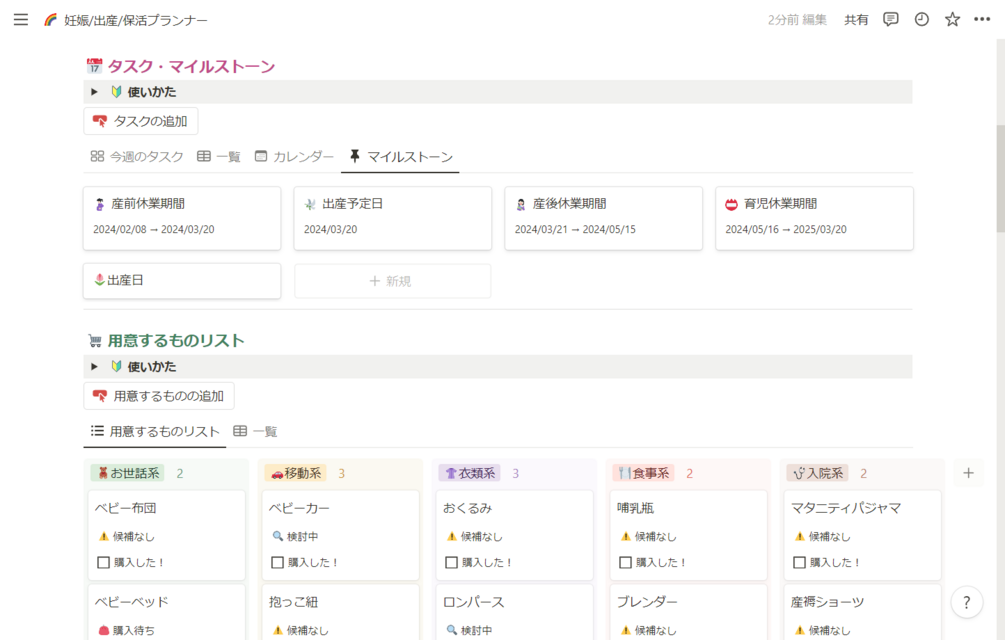Click the 食事系 group tag
The height and width of the screenshot is (640, 1005).
click(x=644, y=473)
